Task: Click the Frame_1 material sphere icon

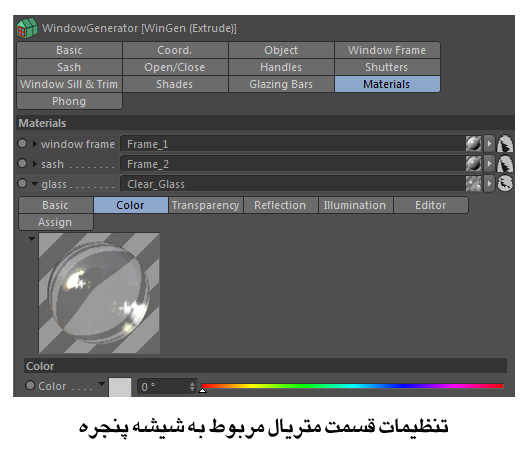Action: [x=473, y=144]
